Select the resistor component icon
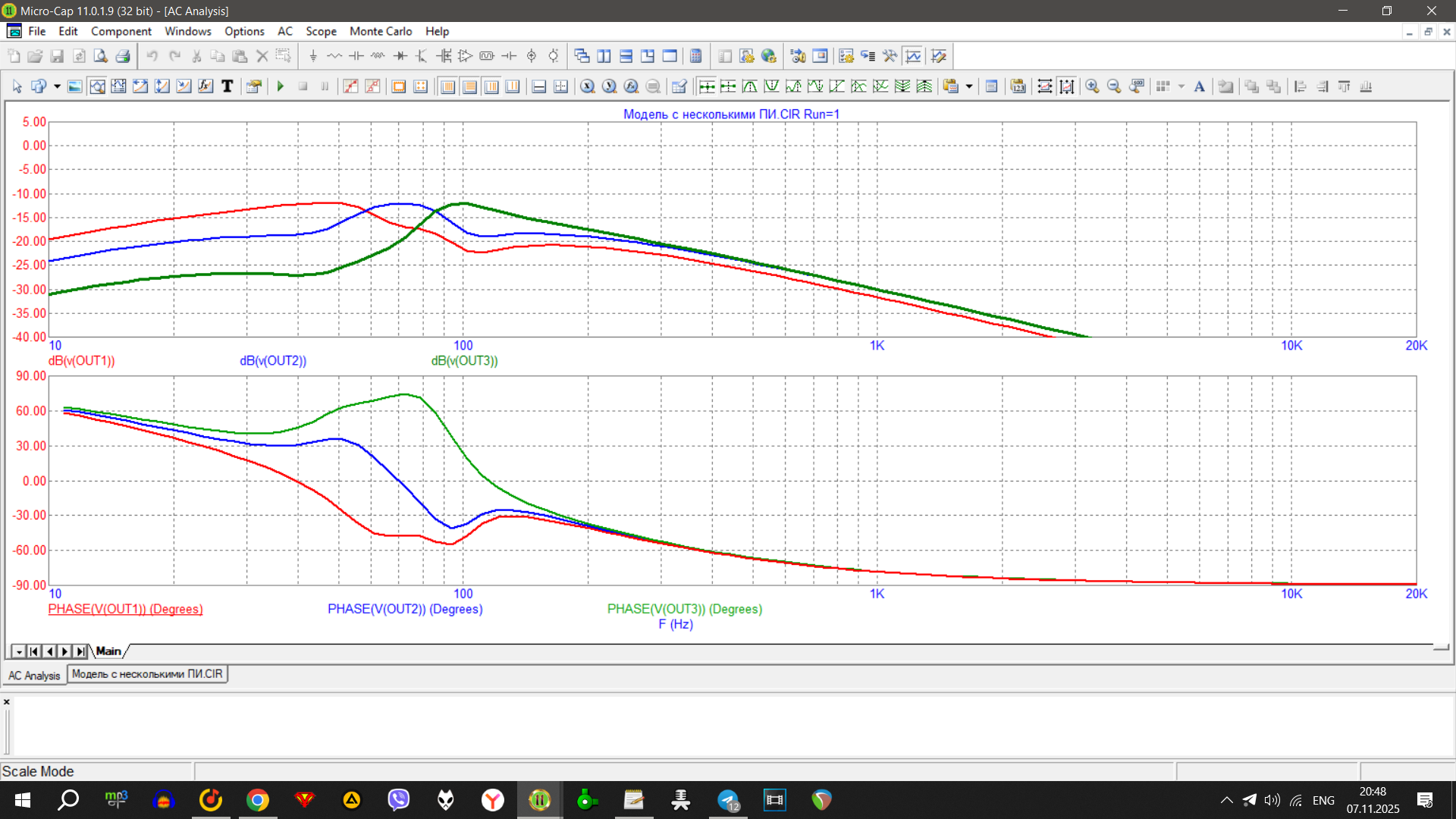The width and height of the screenshot is (1456, 819). pyautogui.click(x=334, y=56)
